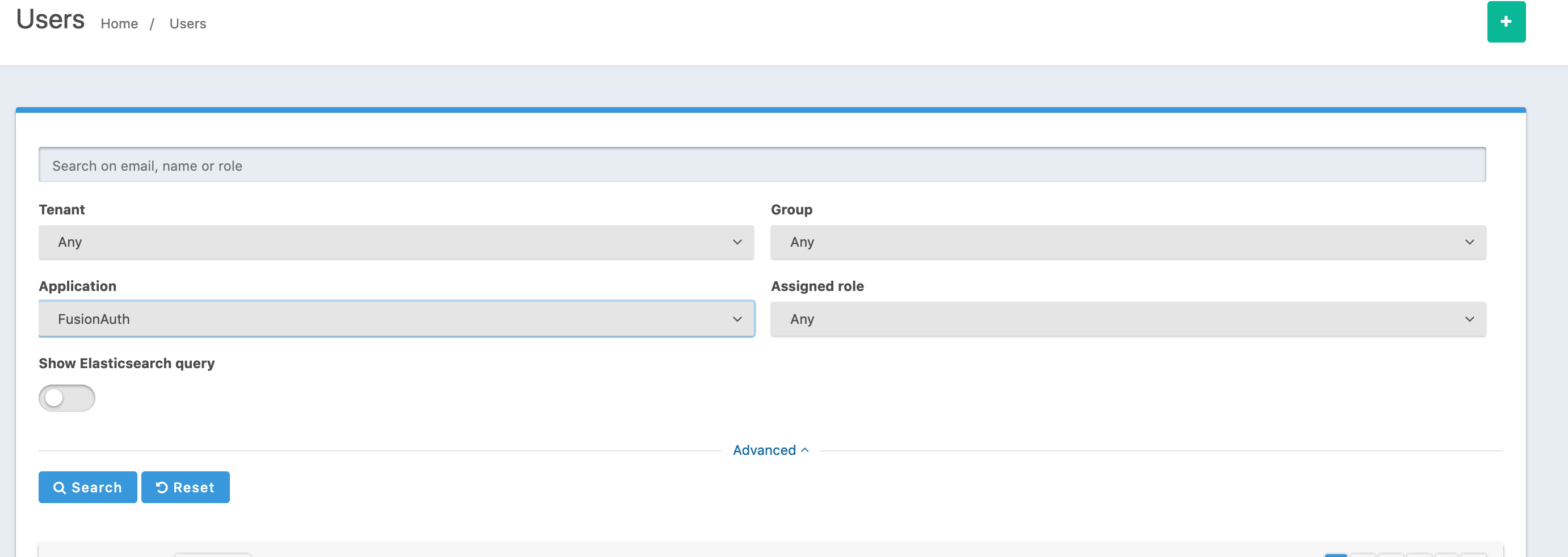Image resolution: width=1568 pixels, height=557 pixels.
Task: Click the Show Elasticsearch query label
Action: [x=127, y=363]
